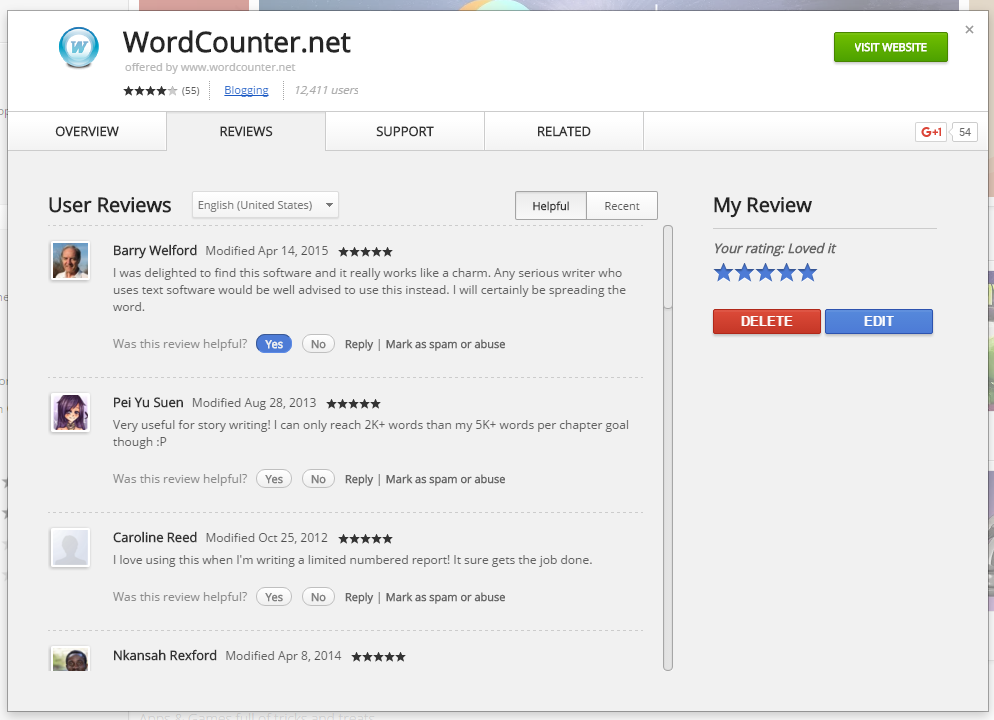Click the Barry Welford reviewer name
Image resolution: width=994 pixels, height=720 pixels.
155,250
